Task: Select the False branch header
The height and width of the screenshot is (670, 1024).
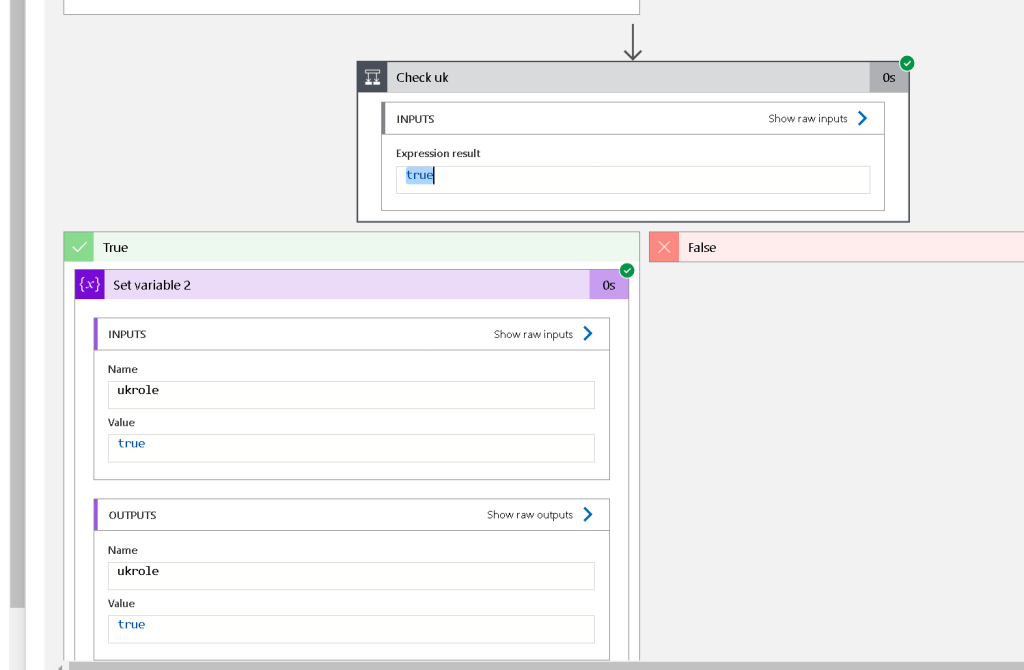Action: (837, 247)
